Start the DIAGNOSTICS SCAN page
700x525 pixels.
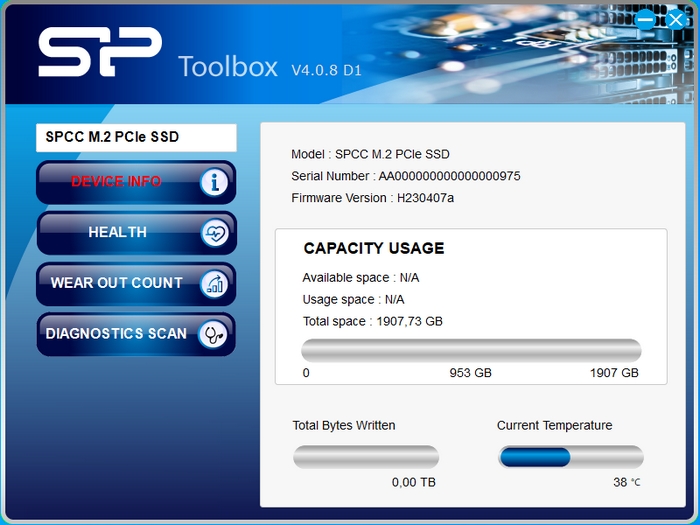coord(136,334)
